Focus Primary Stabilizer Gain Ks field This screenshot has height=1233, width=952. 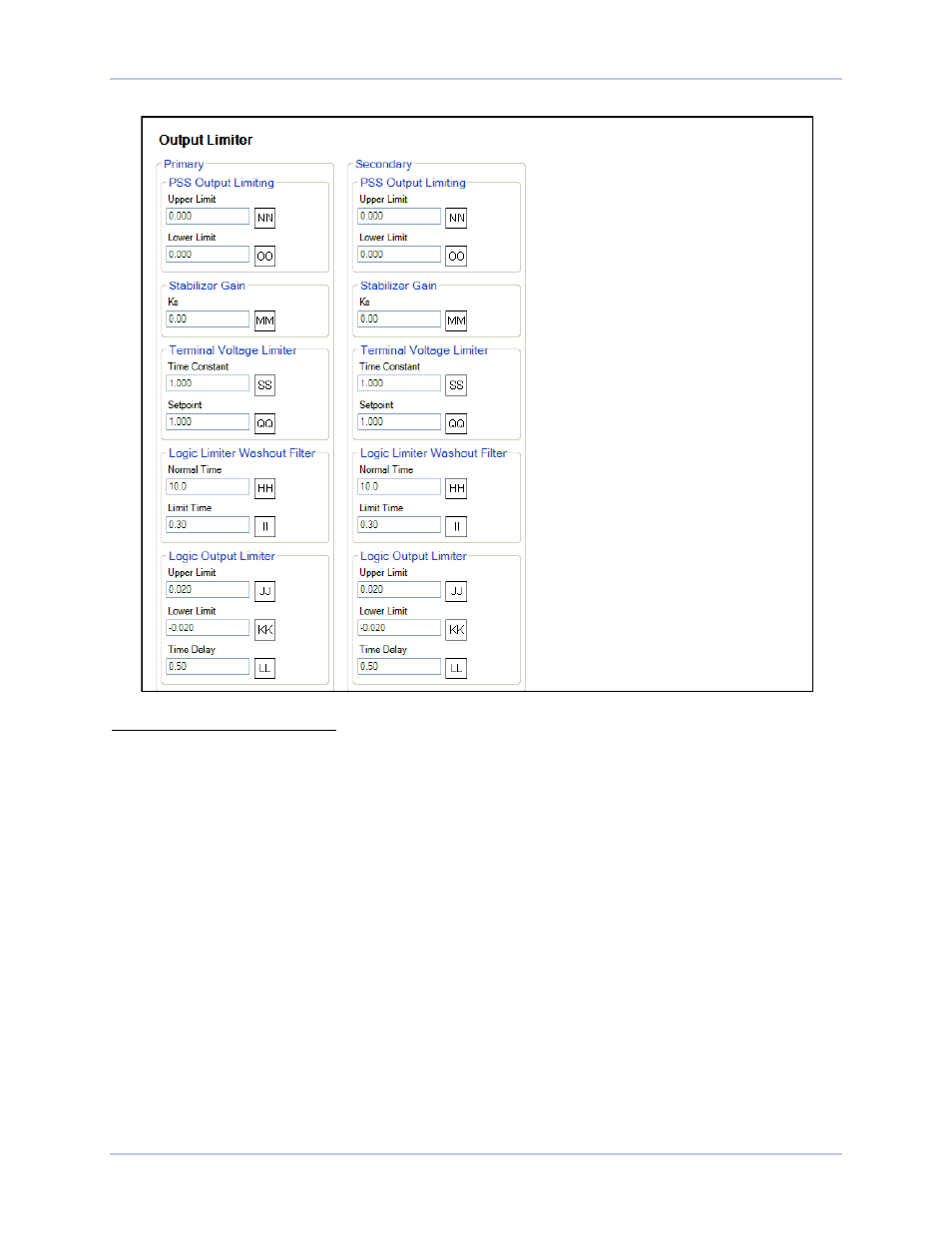pos(208,318)
